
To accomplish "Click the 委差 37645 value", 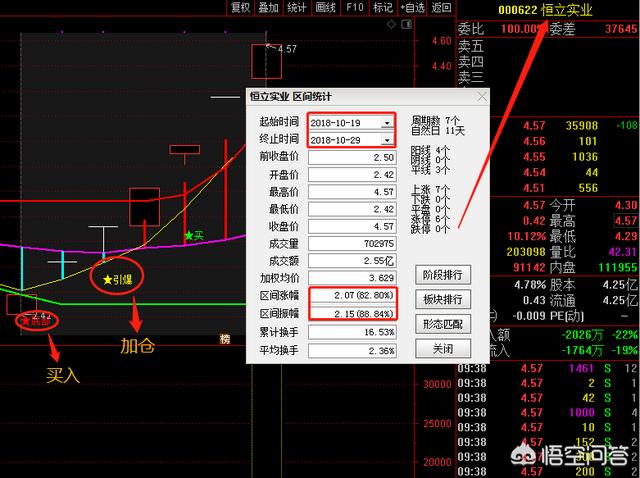I will (621, 29).
